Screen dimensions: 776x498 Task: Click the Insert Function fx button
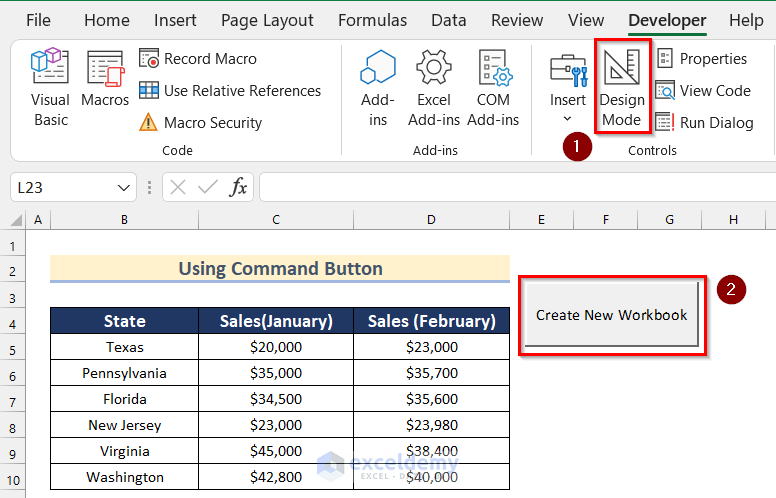click(x=238, y=188)
